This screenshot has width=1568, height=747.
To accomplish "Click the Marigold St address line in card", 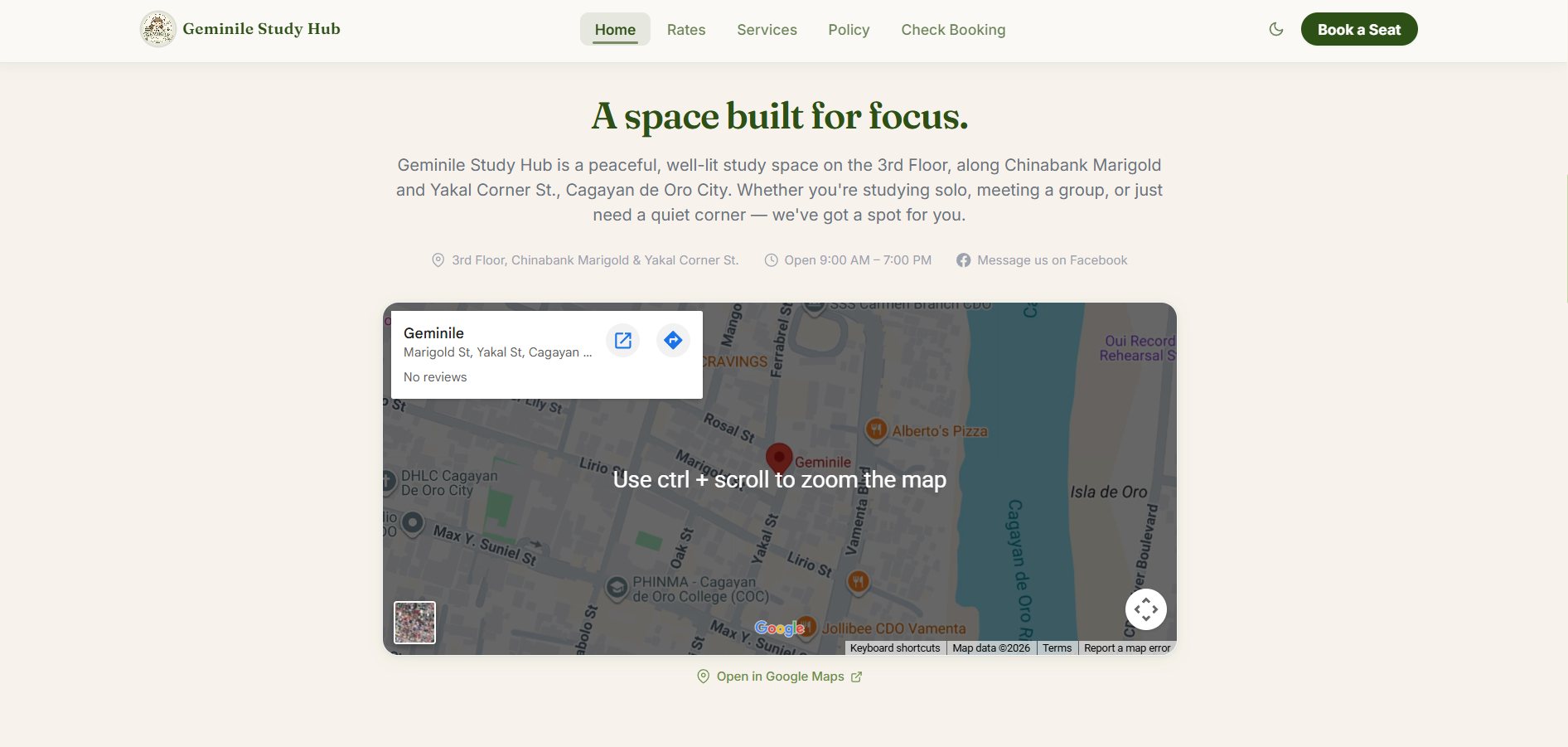I will [497, 352].
